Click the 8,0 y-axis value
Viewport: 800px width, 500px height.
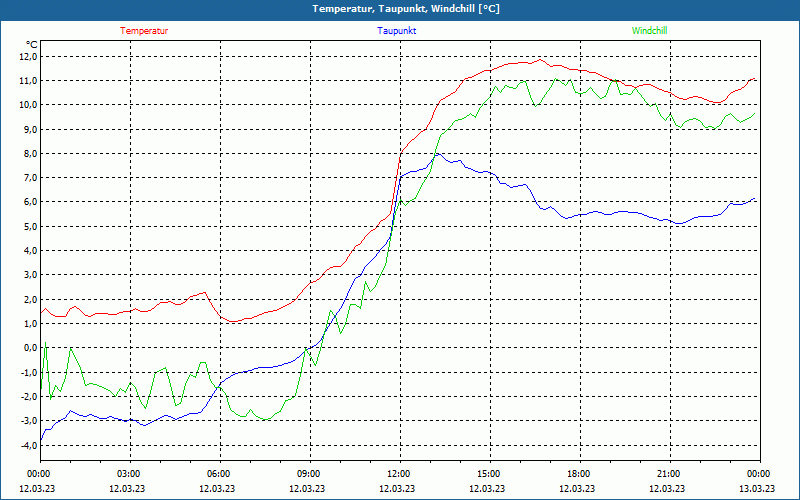31,154
